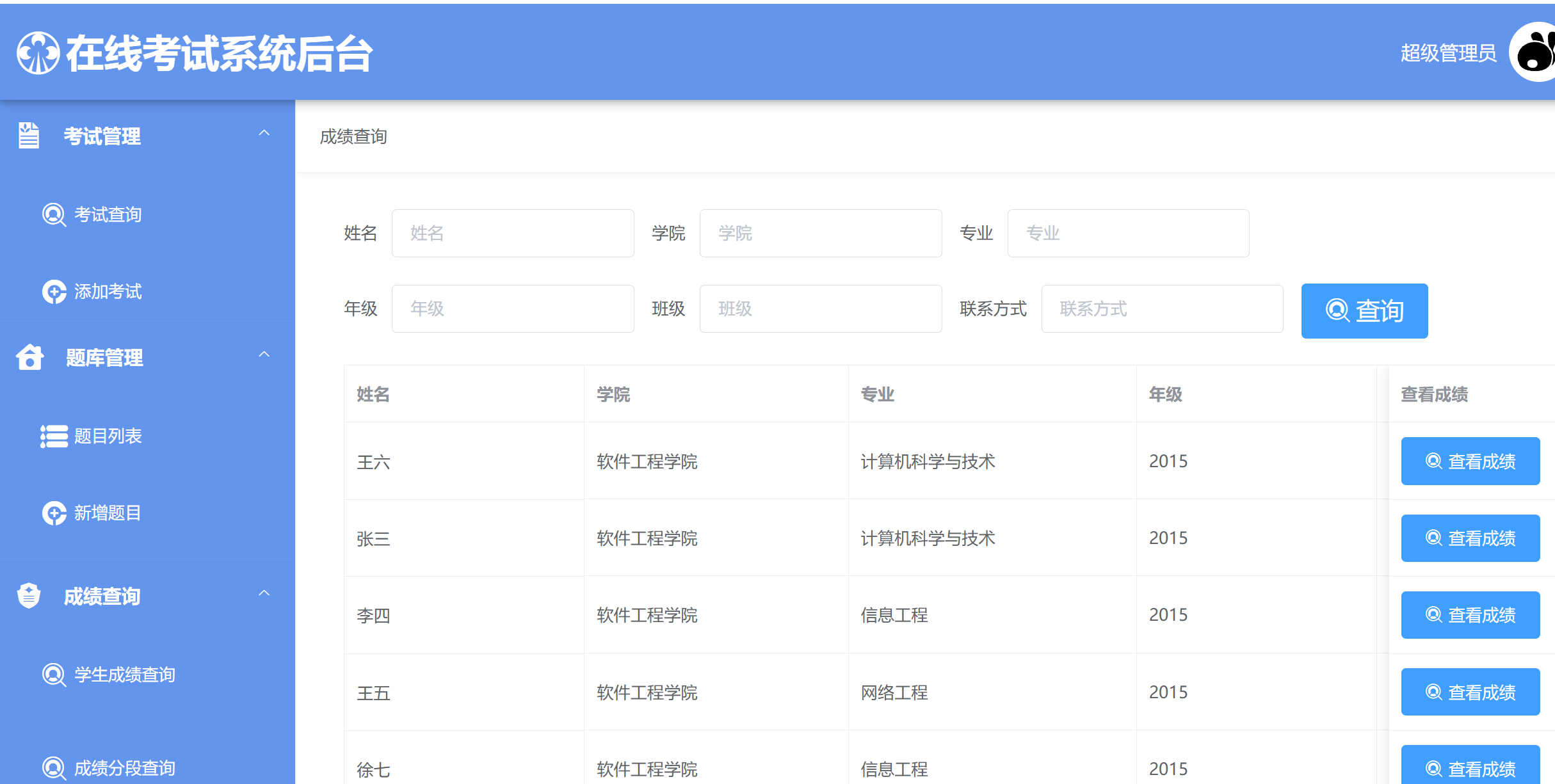Collapse the 题库管理 section chevron
Image resolution: width=1555 pixels, height=784 pixels.
tap(263, 354)
